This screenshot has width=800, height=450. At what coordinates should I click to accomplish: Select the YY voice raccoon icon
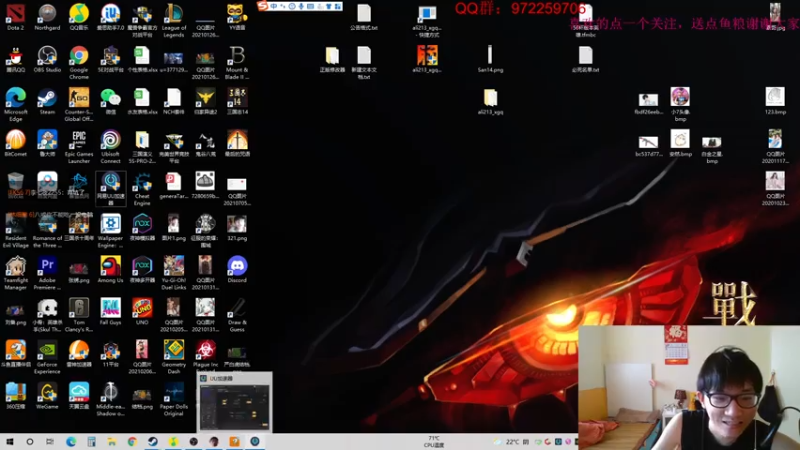click(x=237, y=17)
